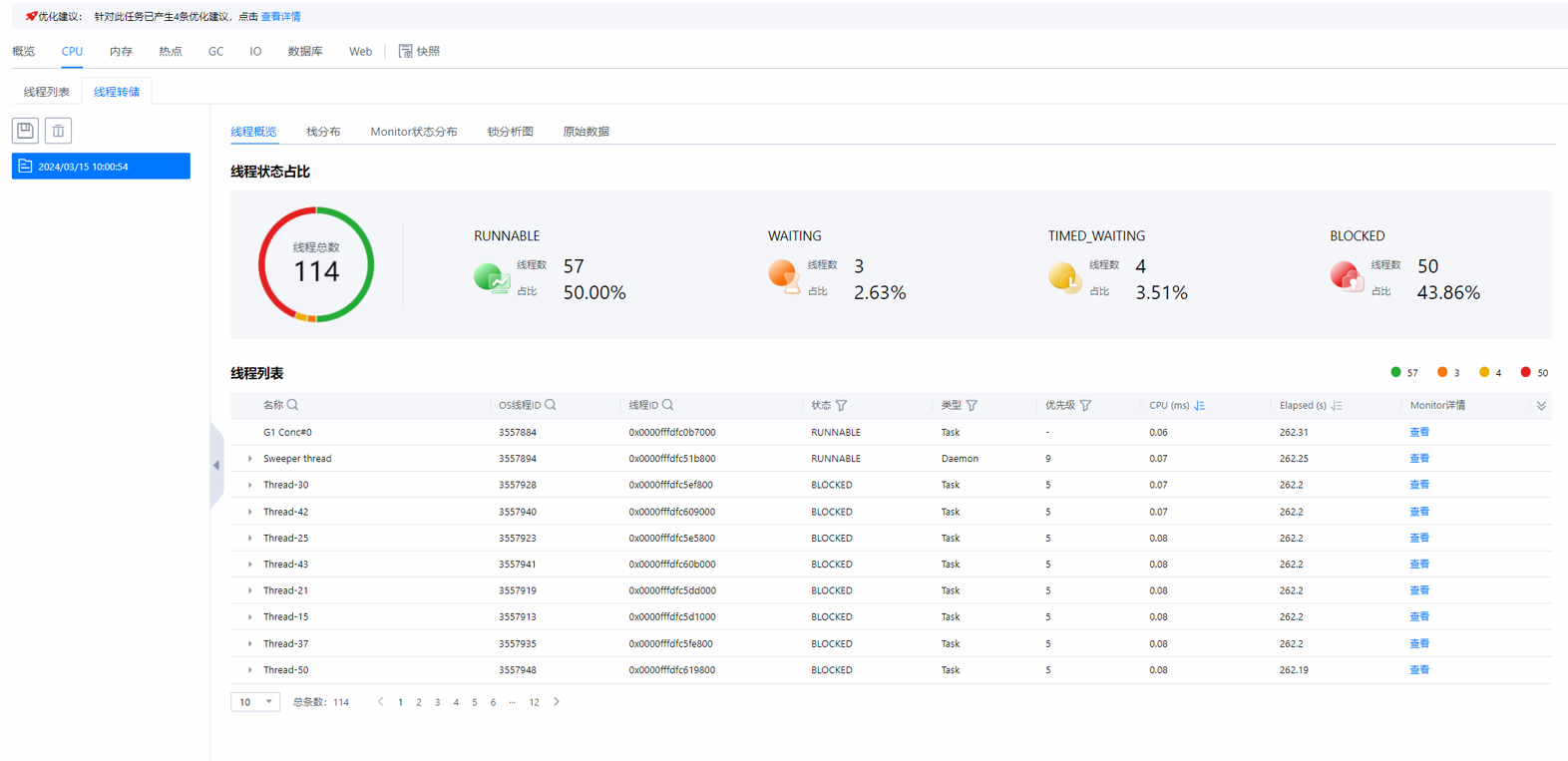Viewport: 1568px width, 761px height.
Task: Open the 类型 column filter icon
Action: 972,405
